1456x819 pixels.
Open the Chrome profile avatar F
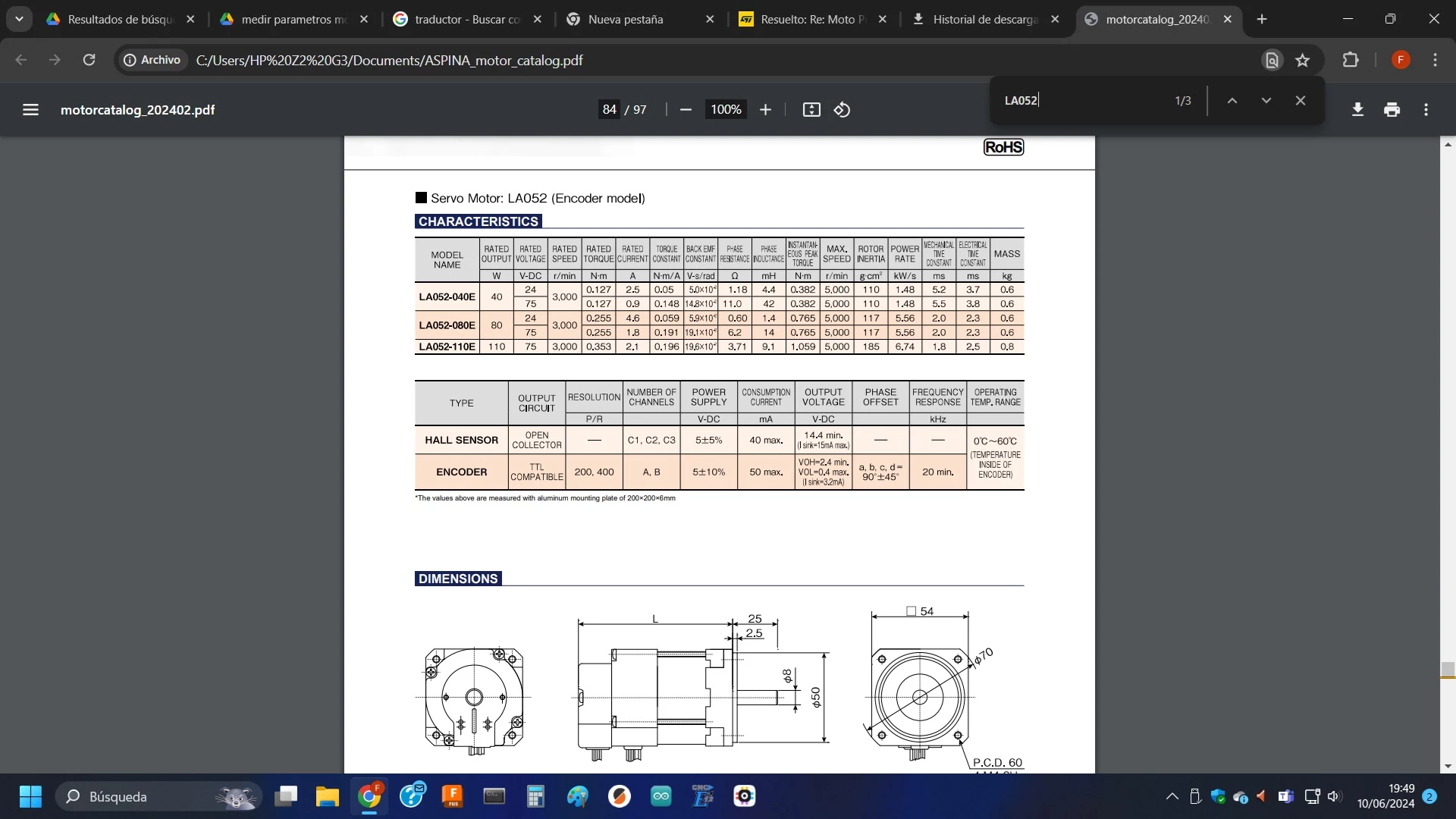pos(1400,60)
